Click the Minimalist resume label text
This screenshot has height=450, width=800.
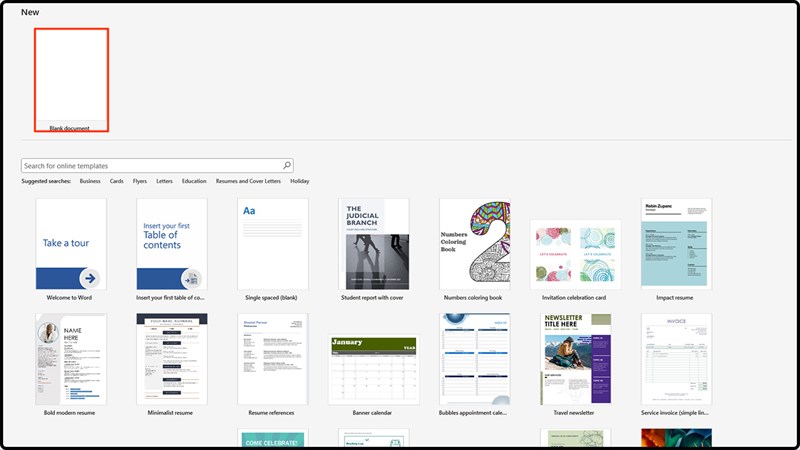pyautogui.click(x=170, y=413)
